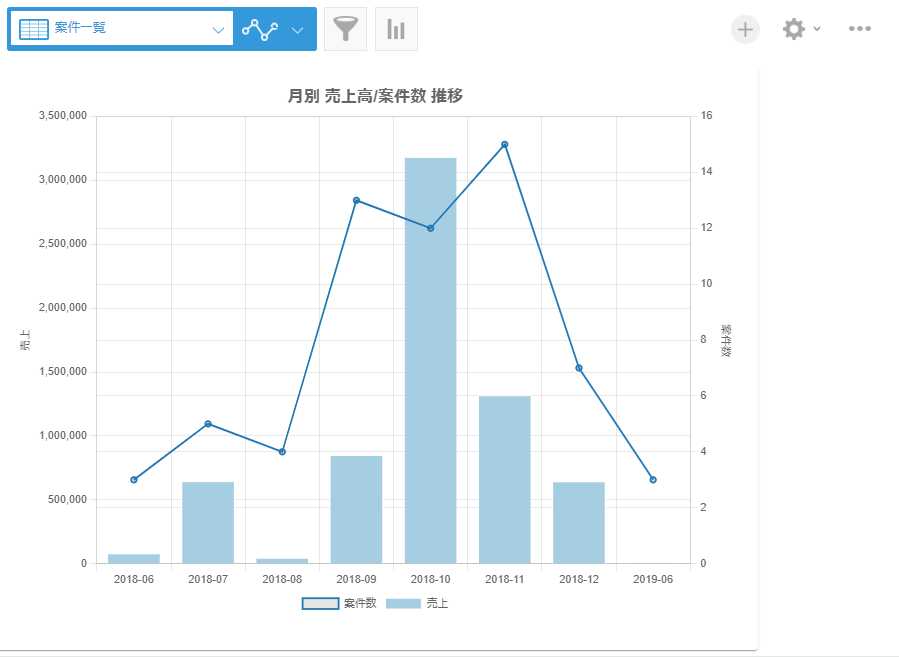Click the 2018-11 line data point
Screen dimensions: 899x657
point(505,144)
